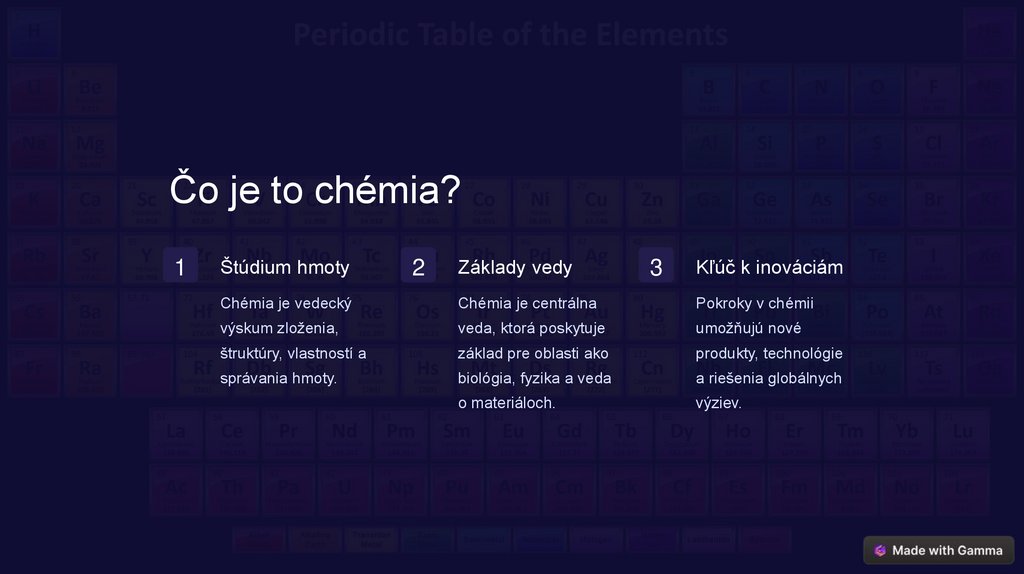Select the number 1 badge

tap(180, 267)
